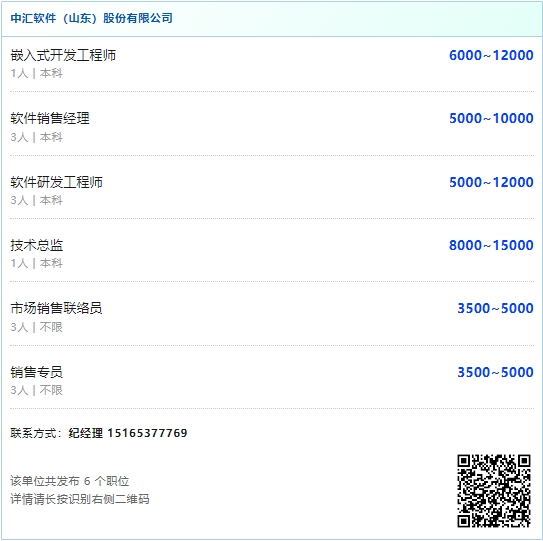Click the 8000~15000 salary figure
The height and width of the screenshot is (541, 543).
pos(491,245)
